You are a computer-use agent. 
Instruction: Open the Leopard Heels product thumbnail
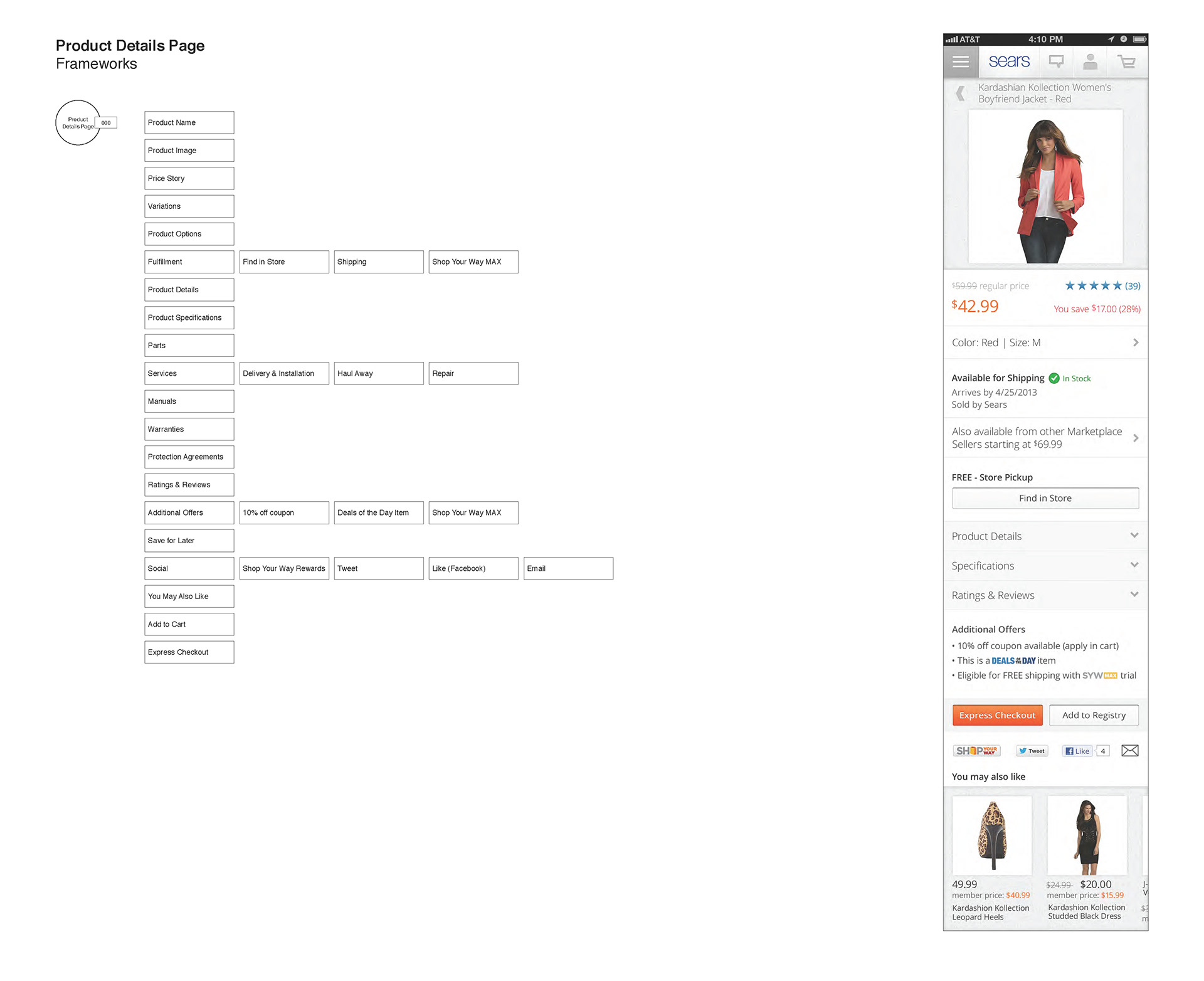tap(992, 835)
